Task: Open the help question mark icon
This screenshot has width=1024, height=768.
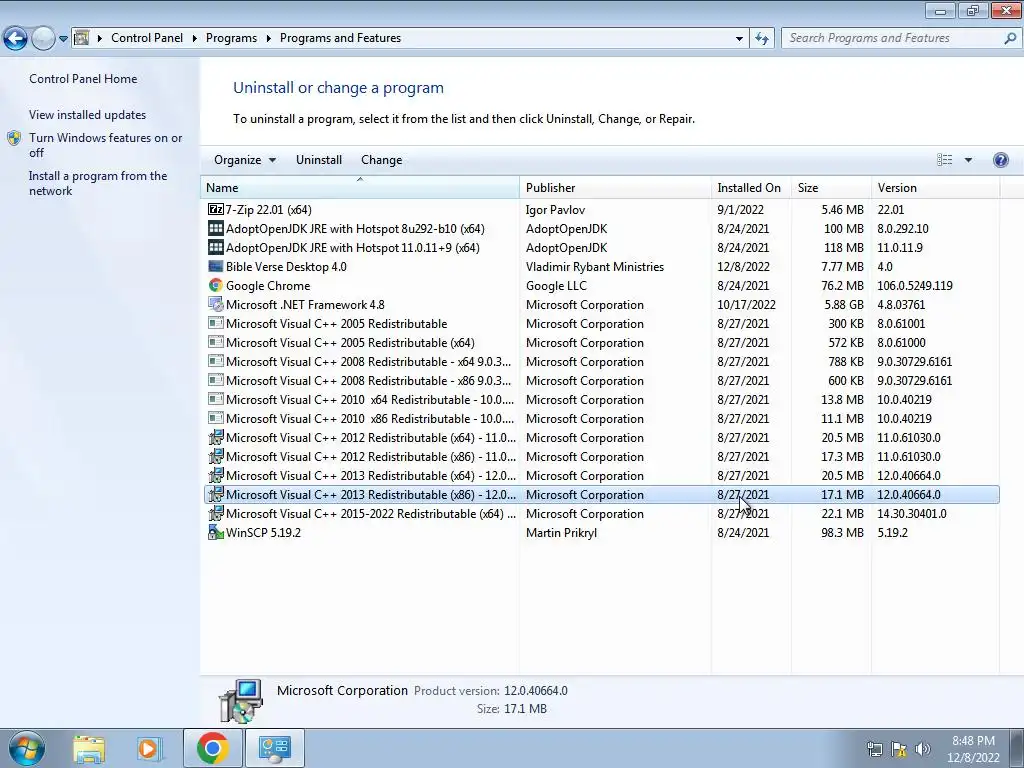Action: point(1000,160)
